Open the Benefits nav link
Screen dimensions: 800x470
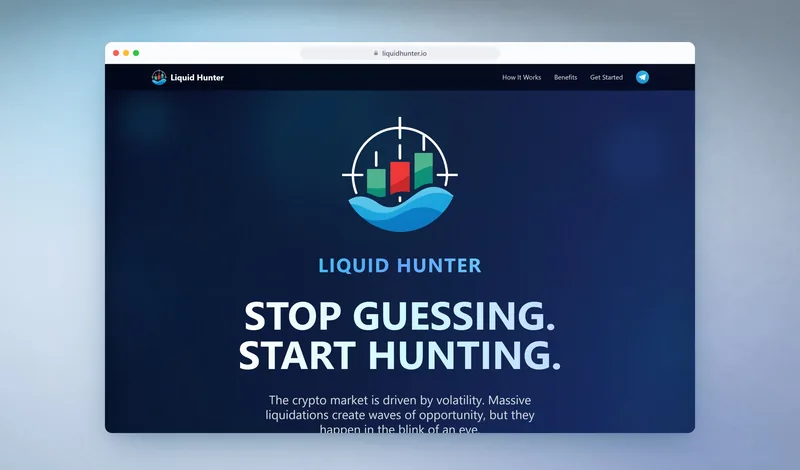click(x=565, y=78)
